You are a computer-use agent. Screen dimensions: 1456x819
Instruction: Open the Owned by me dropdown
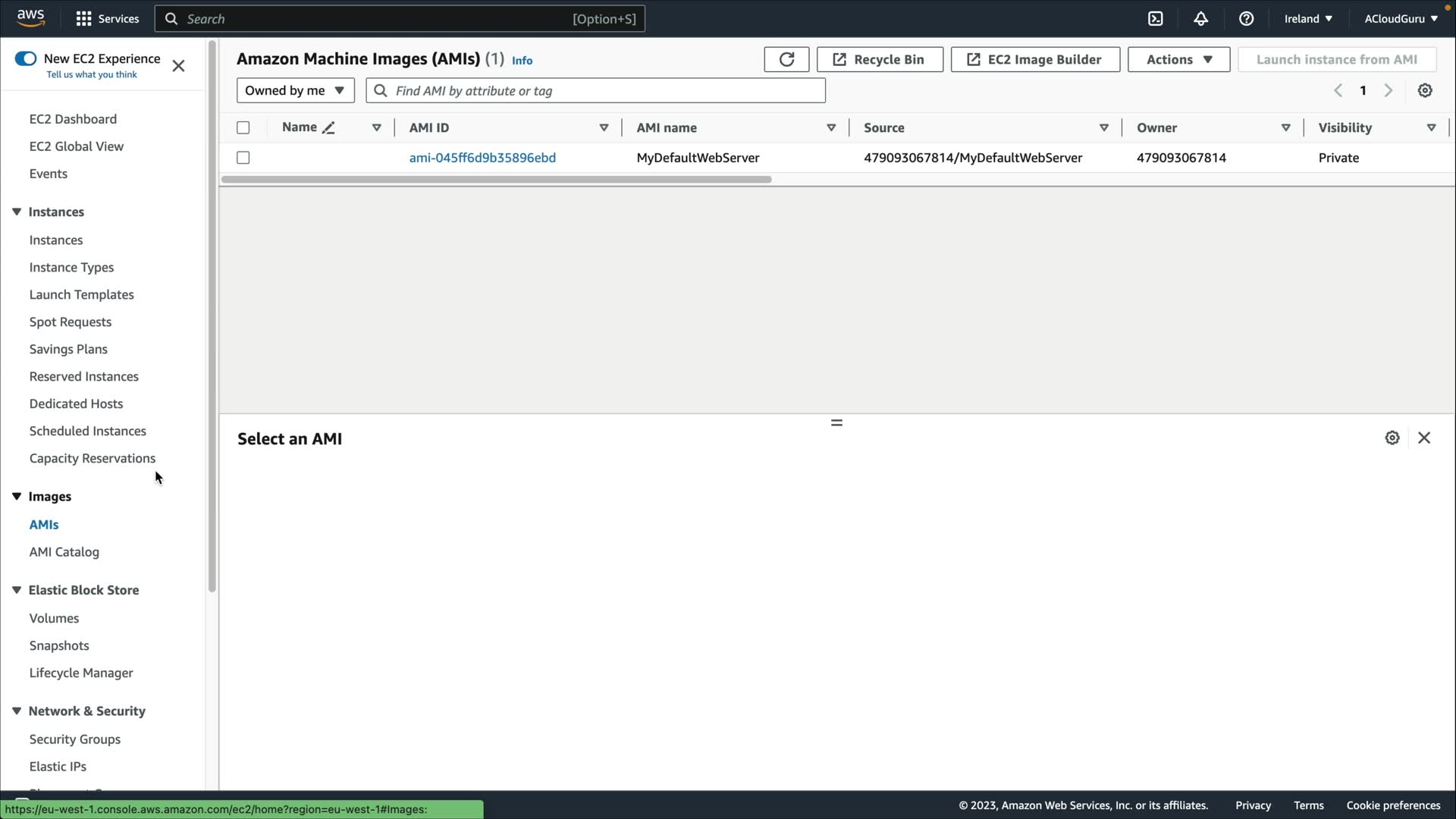295,90
